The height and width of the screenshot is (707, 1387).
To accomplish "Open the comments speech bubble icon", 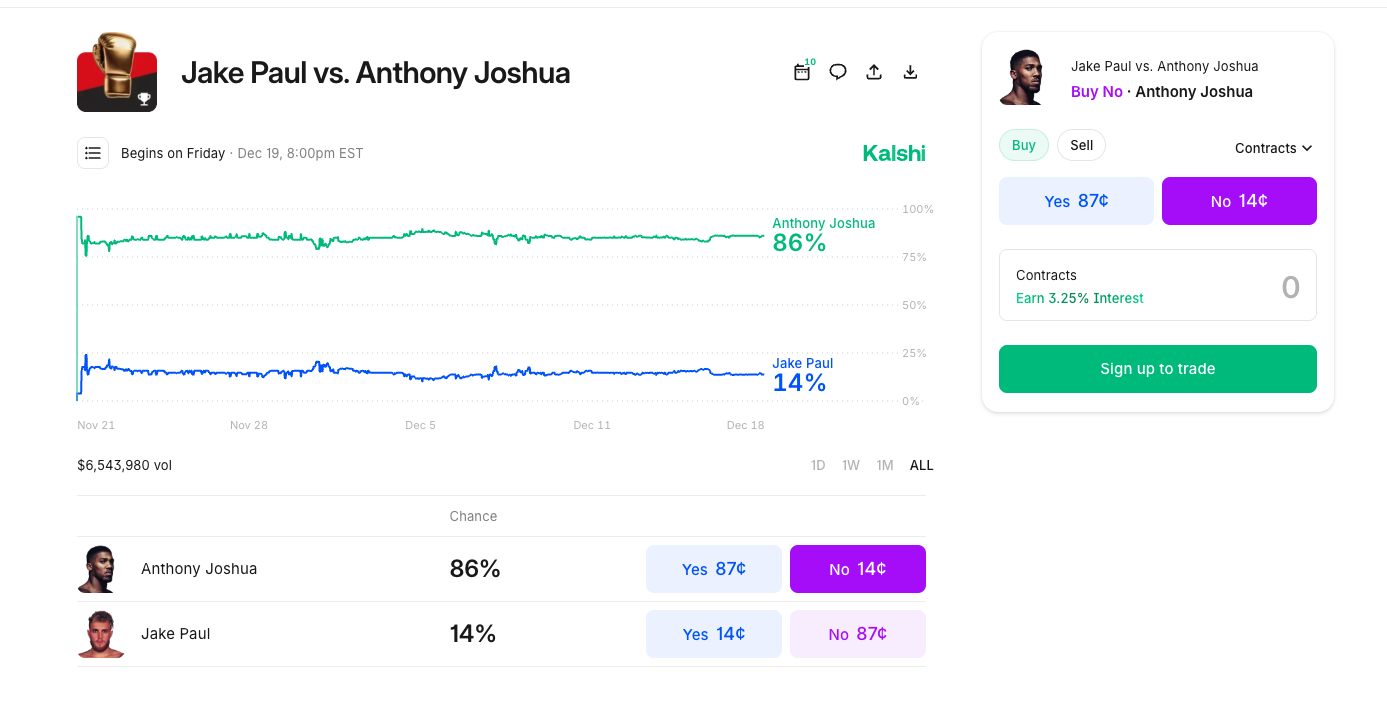I will [x=838, y=72].
